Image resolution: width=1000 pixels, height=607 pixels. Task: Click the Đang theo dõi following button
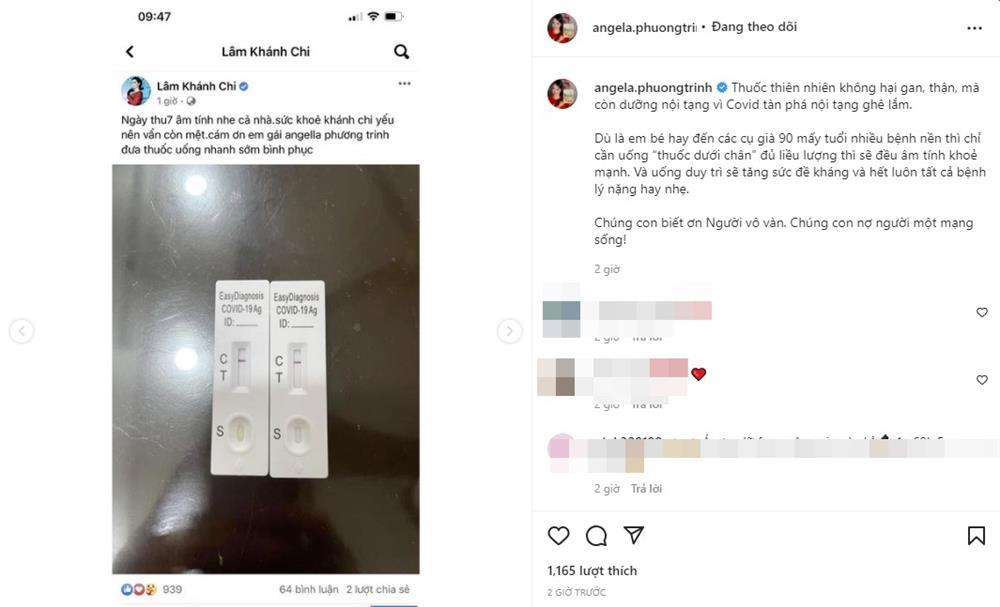[x=754, y=27]
